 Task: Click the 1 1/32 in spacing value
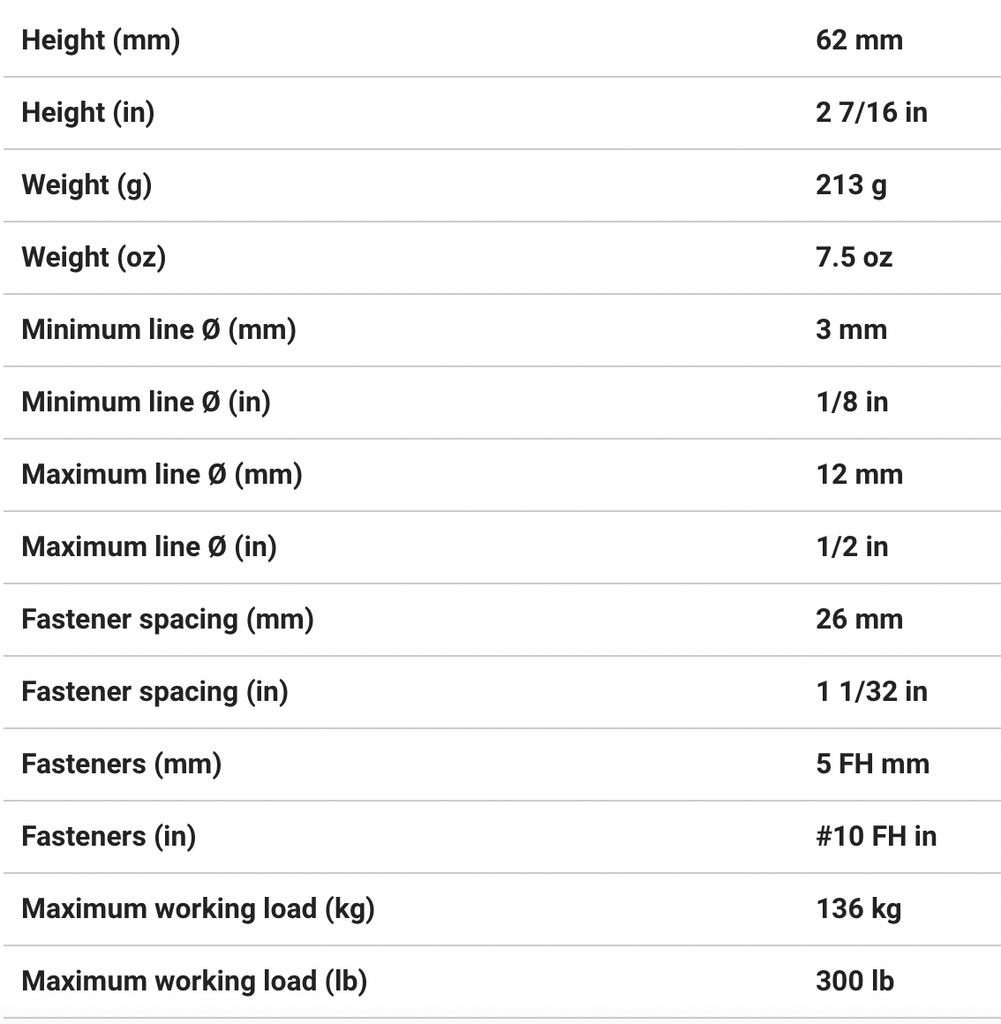click(x=871, y=691)
